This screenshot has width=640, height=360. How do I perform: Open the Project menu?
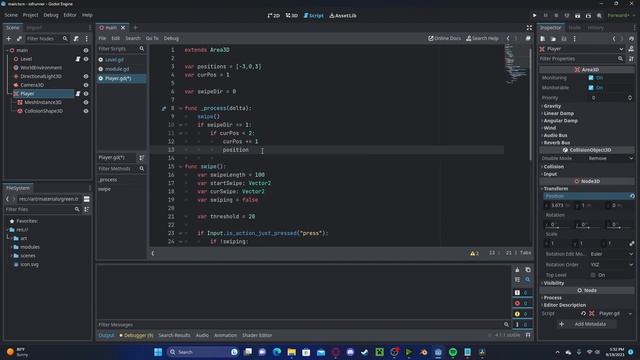pos(30,15)
